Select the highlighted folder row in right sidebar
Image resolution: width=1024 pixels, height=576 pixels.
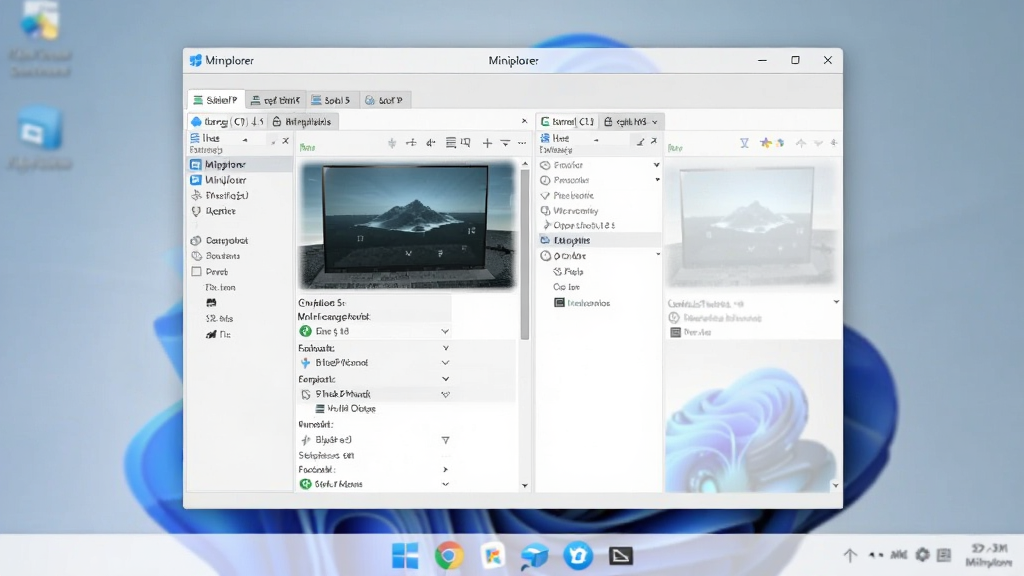click(x=600, y=240)
